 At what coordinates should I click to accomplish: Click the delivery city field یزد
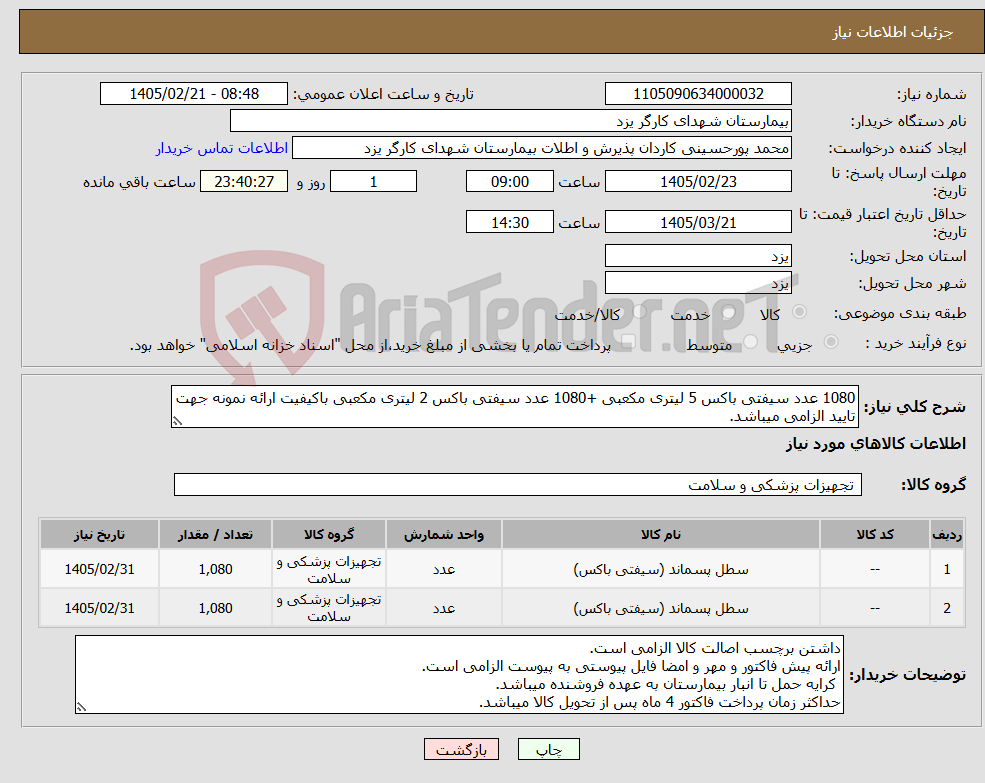[x=698, y=283]
